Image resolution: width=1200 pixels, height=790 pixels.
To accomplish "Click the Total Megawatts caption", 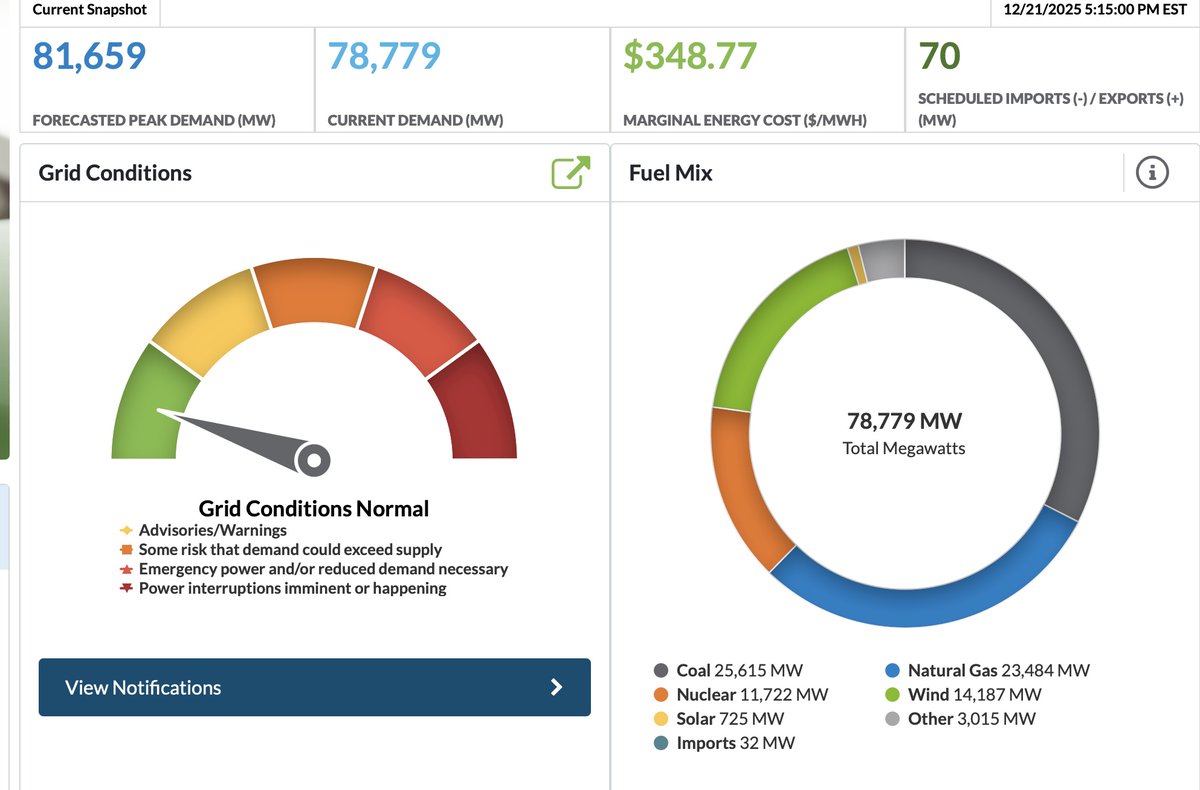I will 905,448.
